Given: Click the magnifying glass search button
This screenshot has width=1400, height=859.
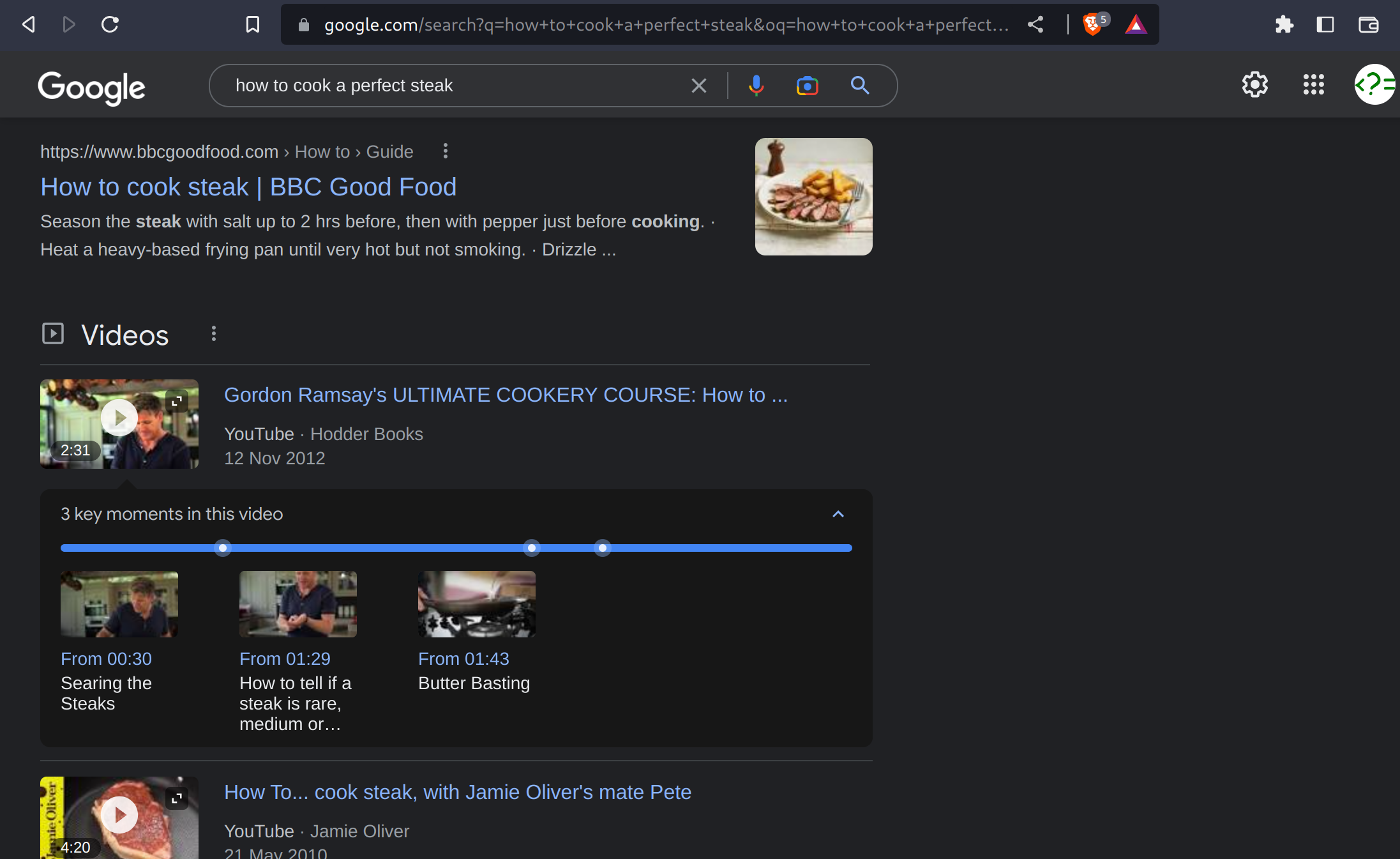Looking at the screenshot, I should click(860, 85).
